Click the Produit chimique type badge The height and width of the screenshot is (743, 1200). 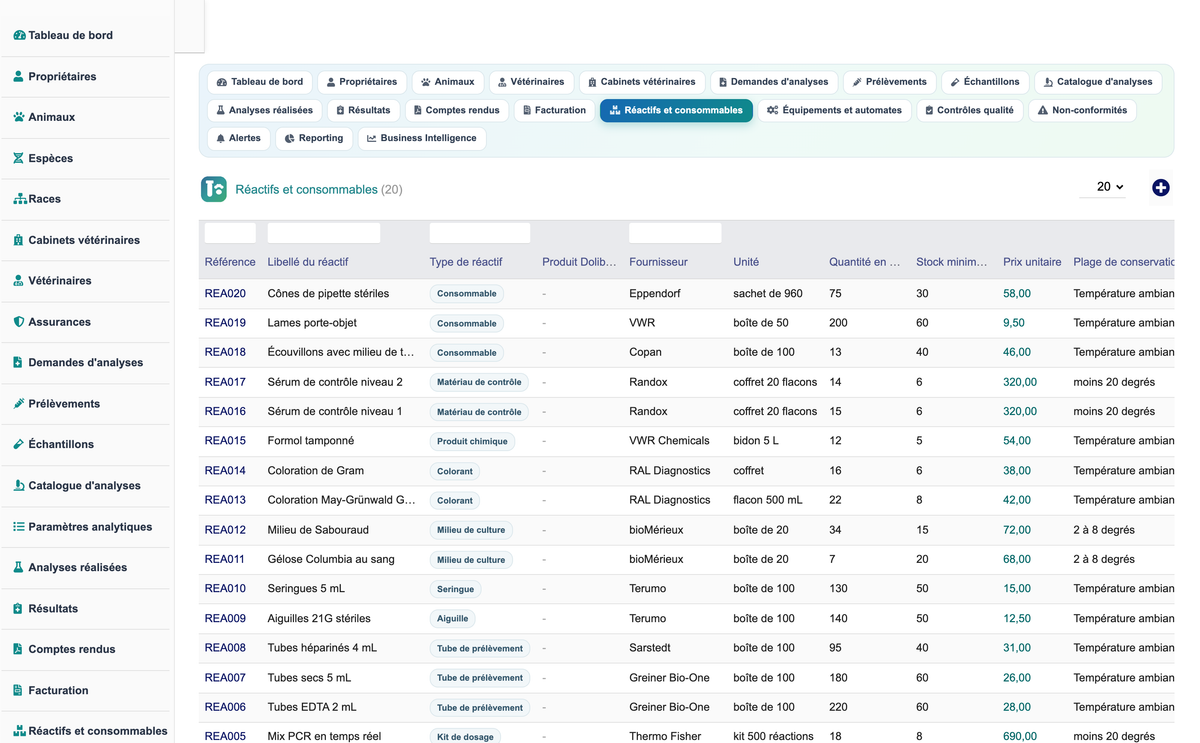click(x=472, y=441)
